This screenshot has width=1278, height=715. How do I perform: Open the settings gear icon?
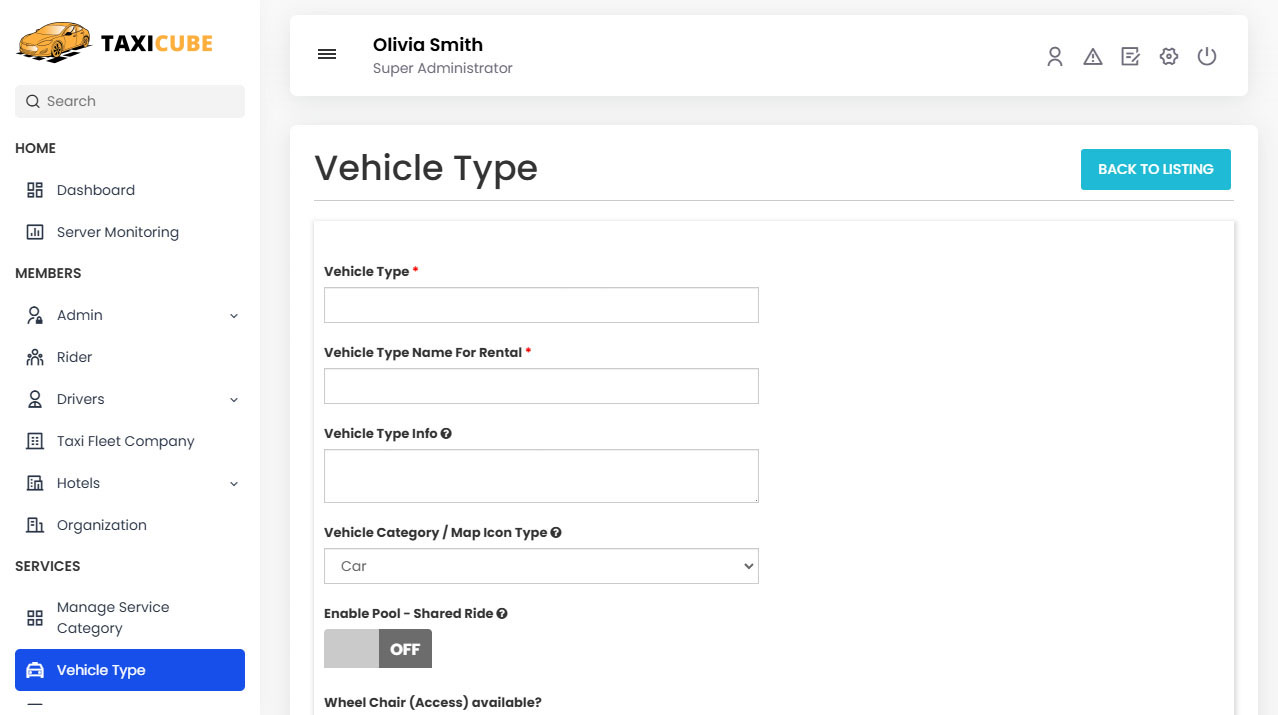coord(1168,56)
